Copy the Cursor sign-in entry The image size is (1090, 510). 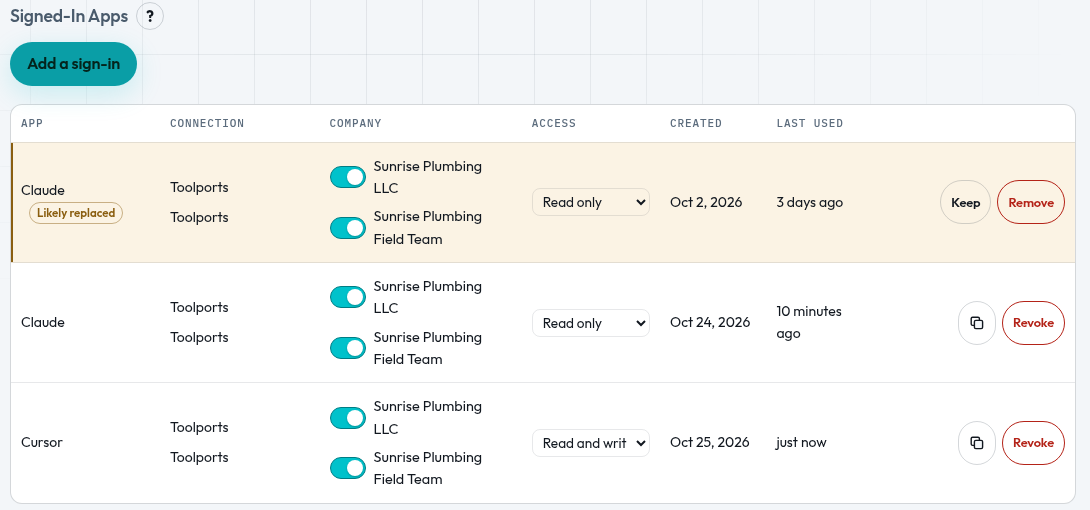pos(977,443)
